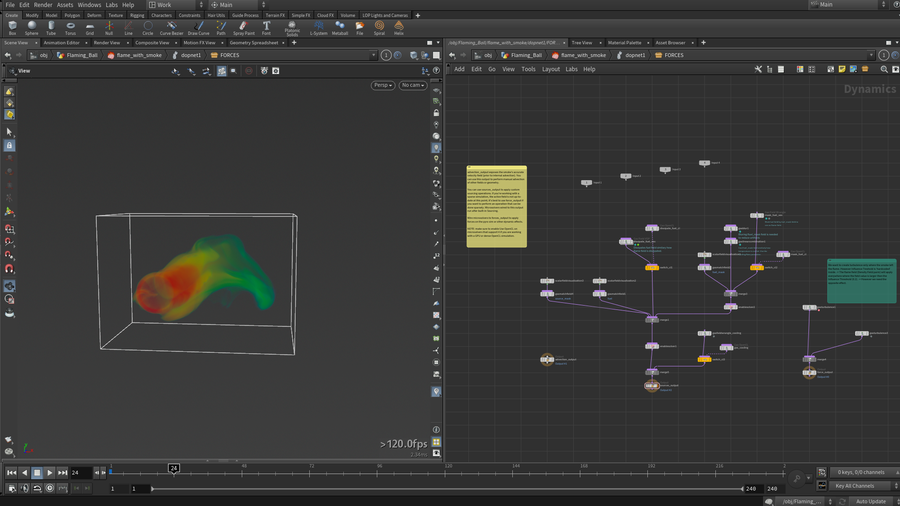Select the Sphere shelf tool
Viewport: 900px width, 506px height.
(32, 28)
